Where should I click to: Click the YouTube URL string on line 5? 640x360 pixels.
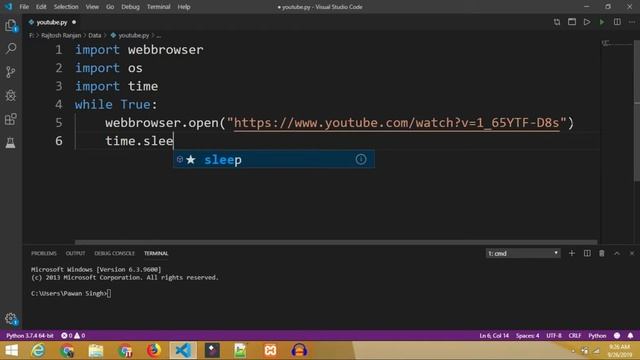pos(397,123)
